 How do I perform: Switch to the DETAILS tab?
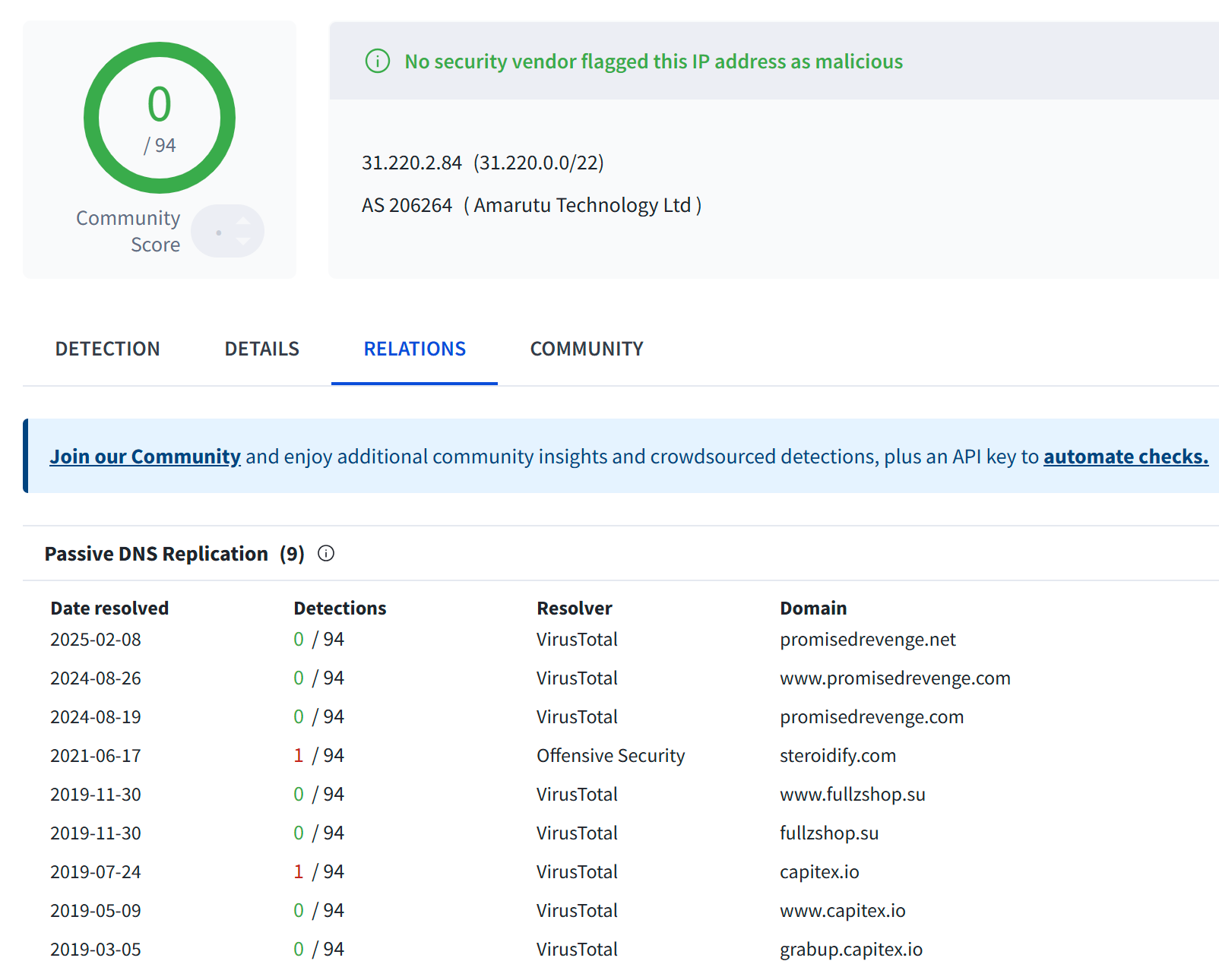pos(262,349)
